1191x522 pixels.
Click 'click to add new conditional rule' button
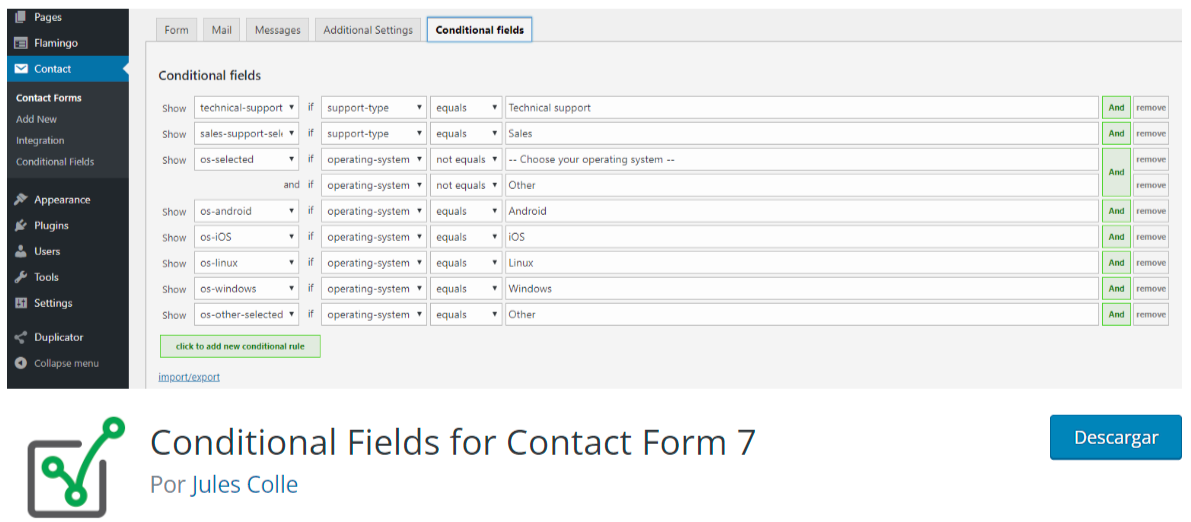click(240, 346)
